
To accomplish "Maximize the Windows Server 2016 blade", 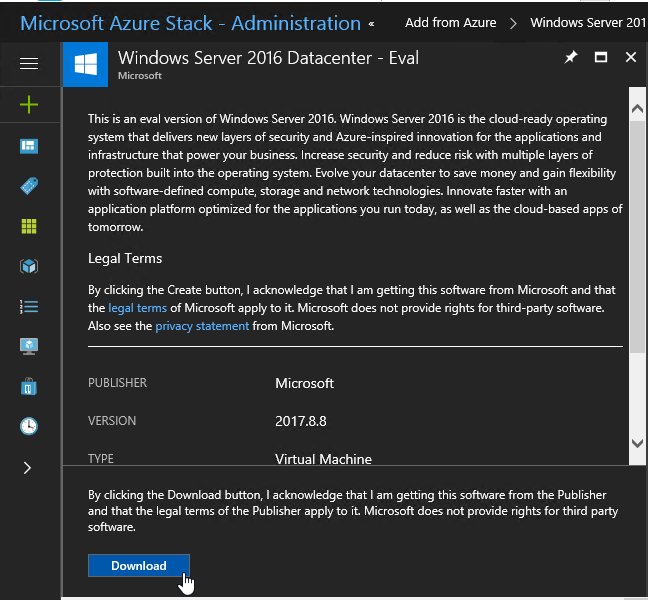I will (601, 57).
